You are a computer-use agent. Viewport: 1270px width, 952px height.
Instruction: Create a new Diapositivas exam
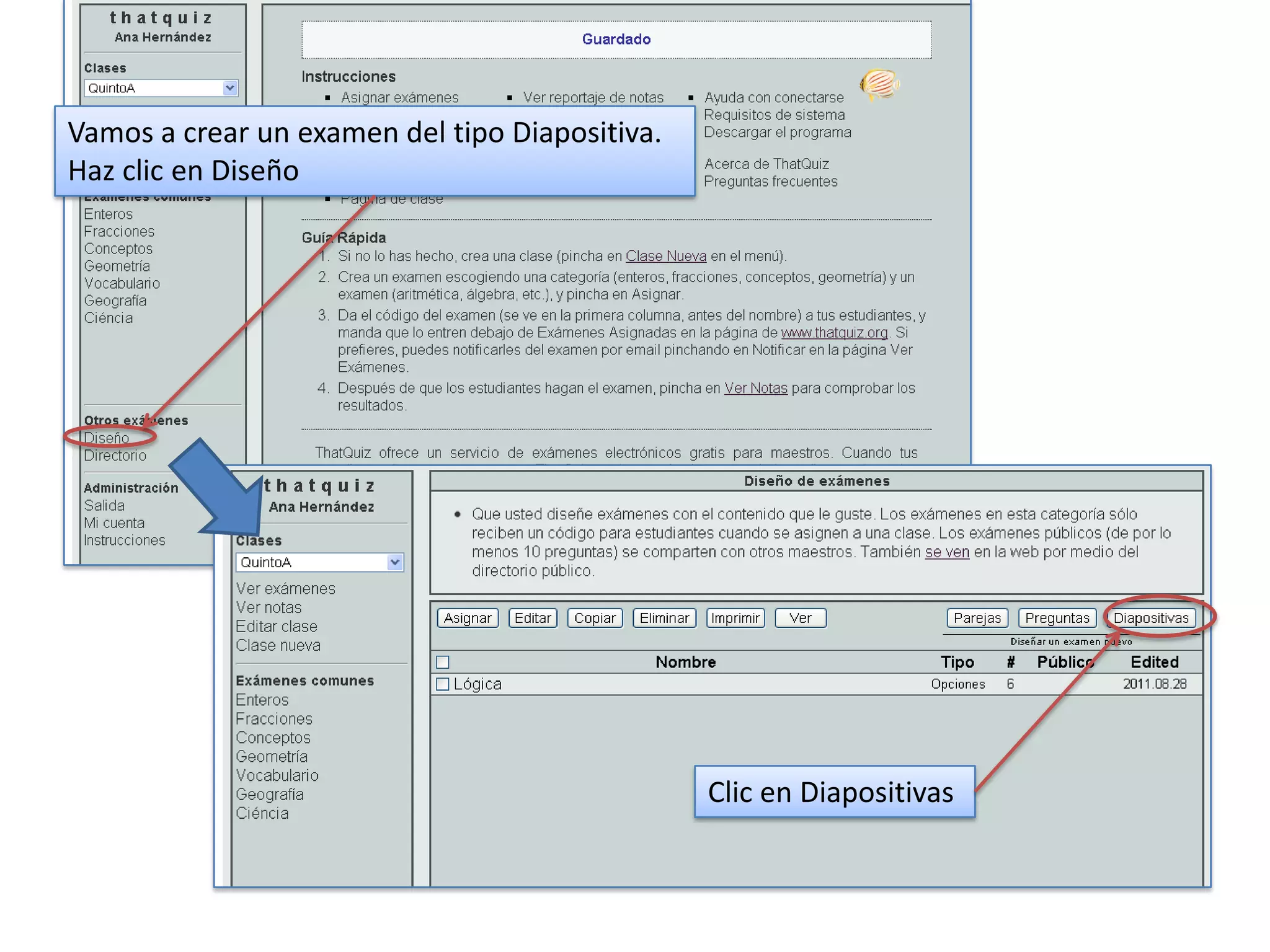click(1151, 618)
